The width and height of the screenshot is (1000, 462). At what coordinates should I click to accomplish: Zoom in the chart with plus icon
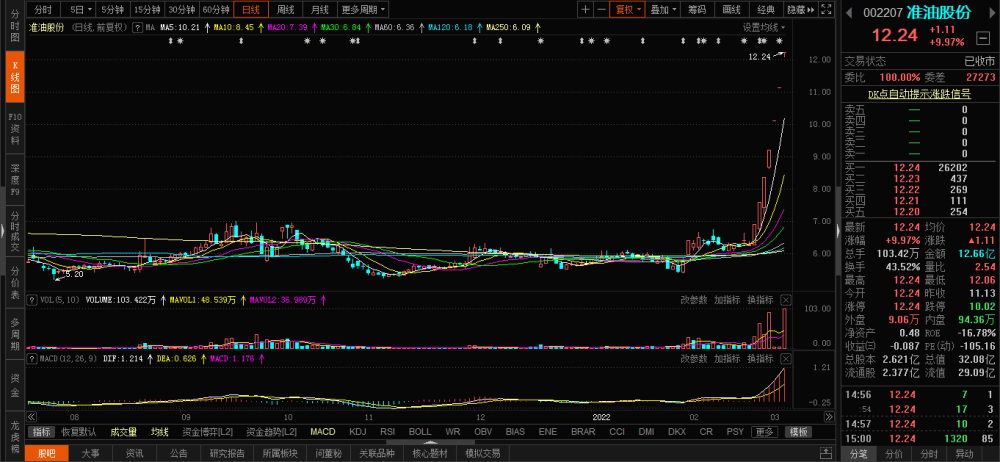[585, 10]
